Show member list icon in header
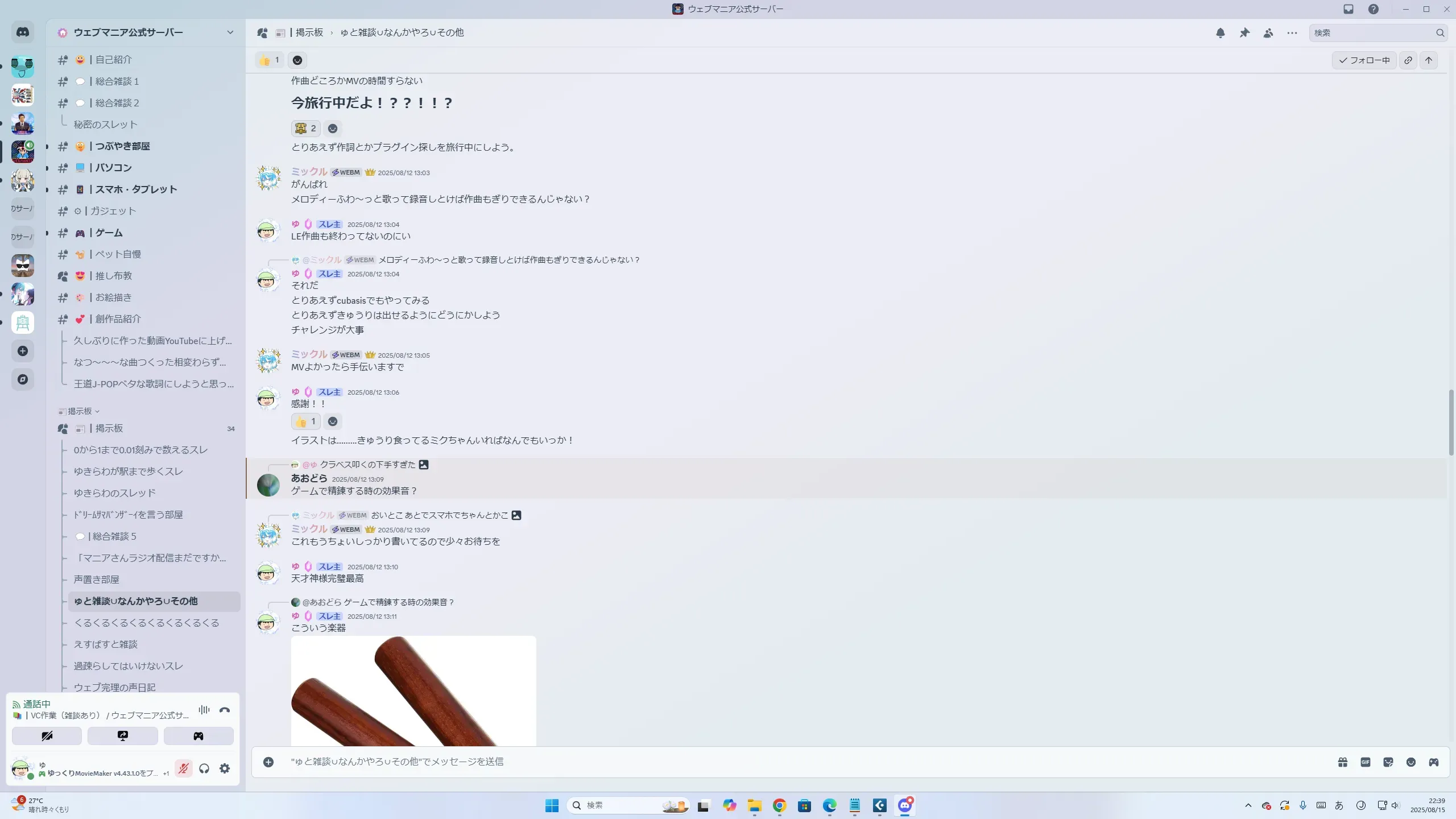Image resolution: width=1456 pixels, height=819 pixels. (x=1268, y=33)
